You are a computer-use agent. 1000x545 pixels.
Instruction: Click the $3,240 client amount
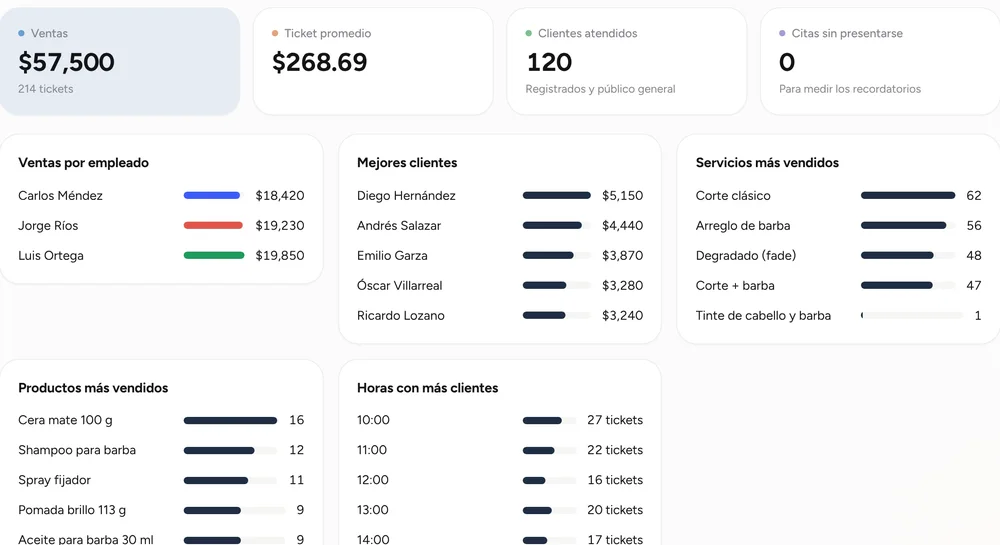[622, 316]
